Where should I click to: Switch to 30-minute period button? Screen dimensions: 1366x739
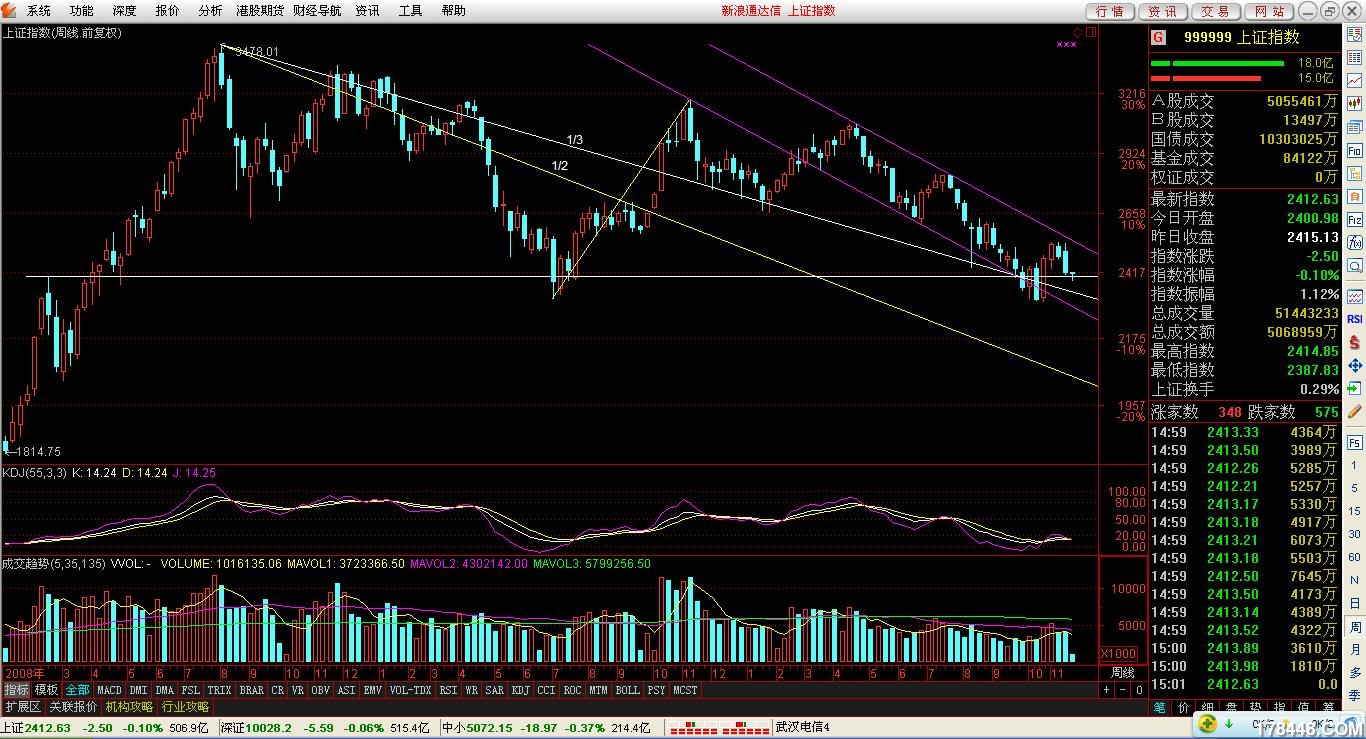(x=1354, y=534)
